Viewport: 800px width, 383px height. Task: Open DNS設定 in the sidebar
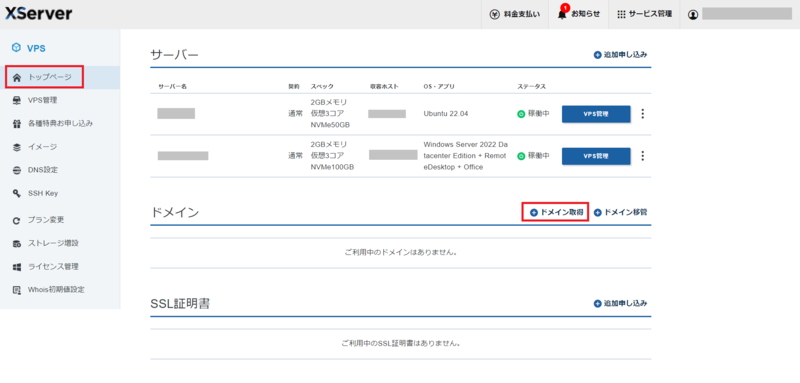click(x=60, y=170)
